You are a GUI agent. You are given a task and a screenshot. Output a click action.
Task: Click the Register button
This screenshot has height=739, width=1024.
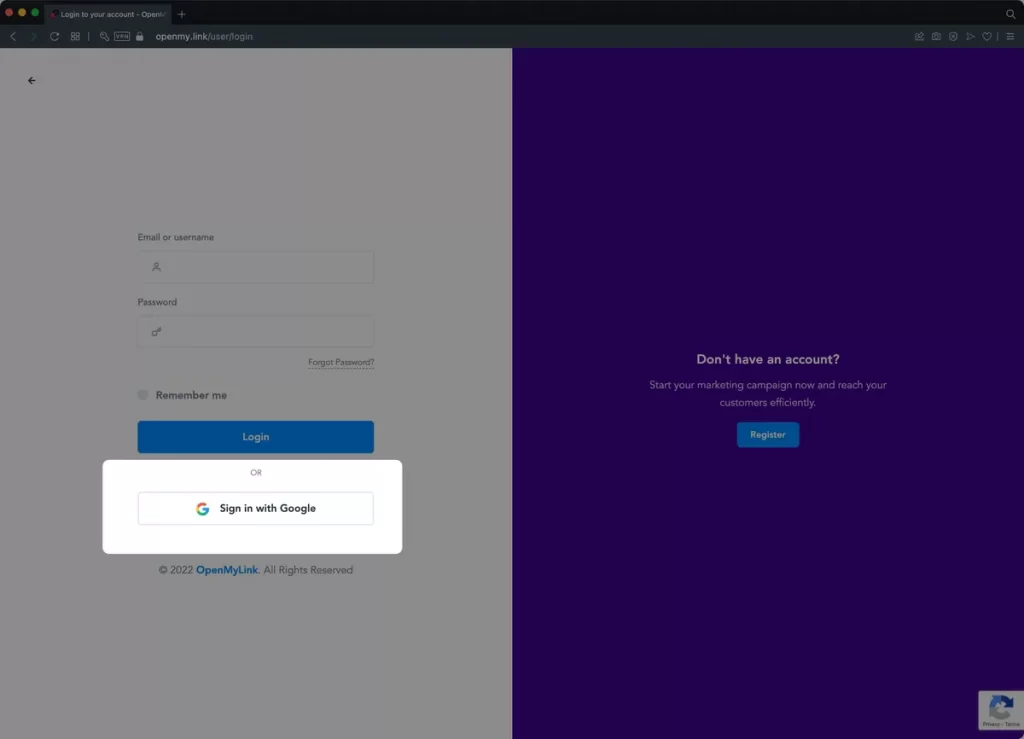(767, 435)
